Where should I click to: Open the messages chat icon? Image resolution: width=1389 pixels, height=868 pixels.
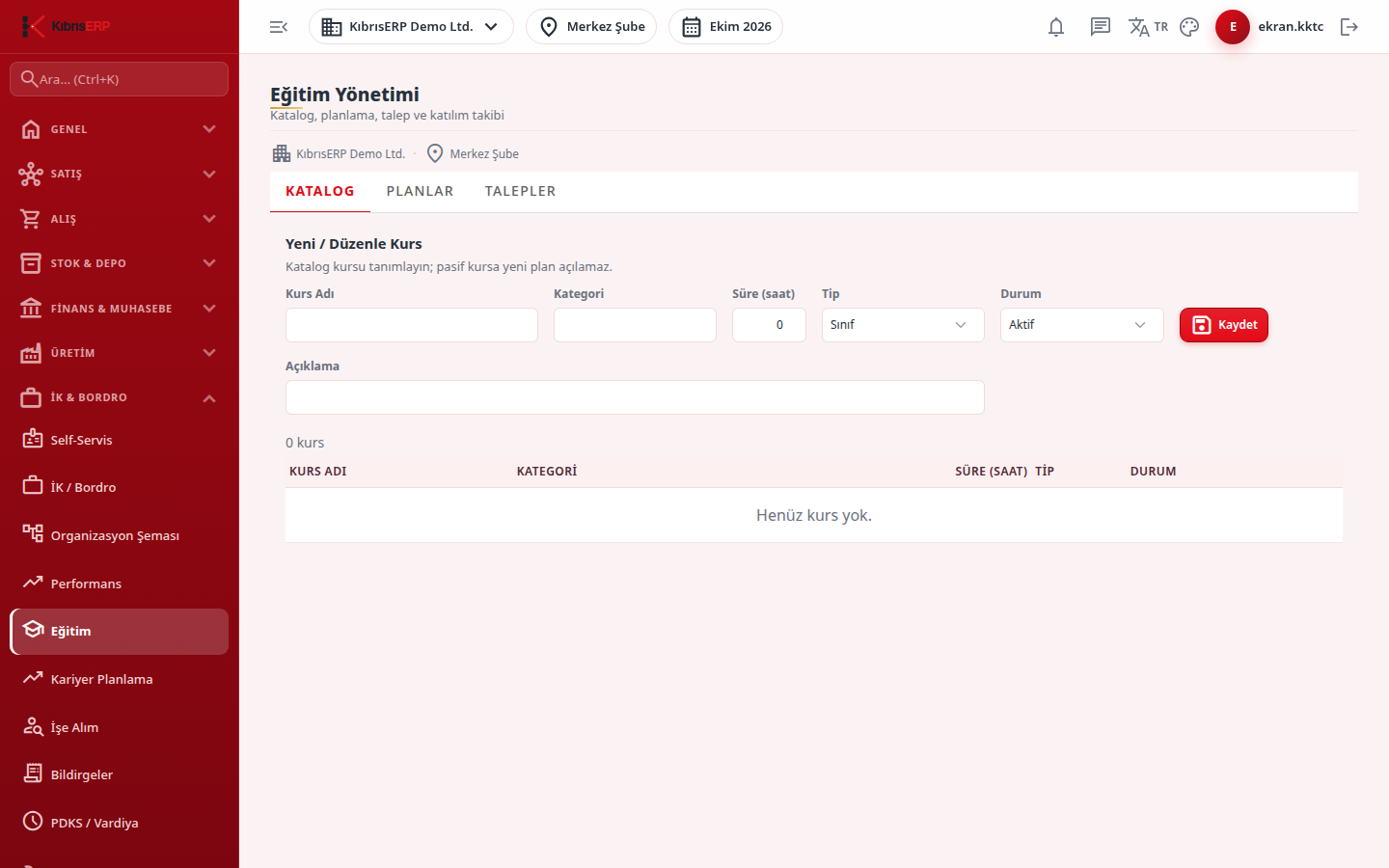click(x=1101, y=27)
